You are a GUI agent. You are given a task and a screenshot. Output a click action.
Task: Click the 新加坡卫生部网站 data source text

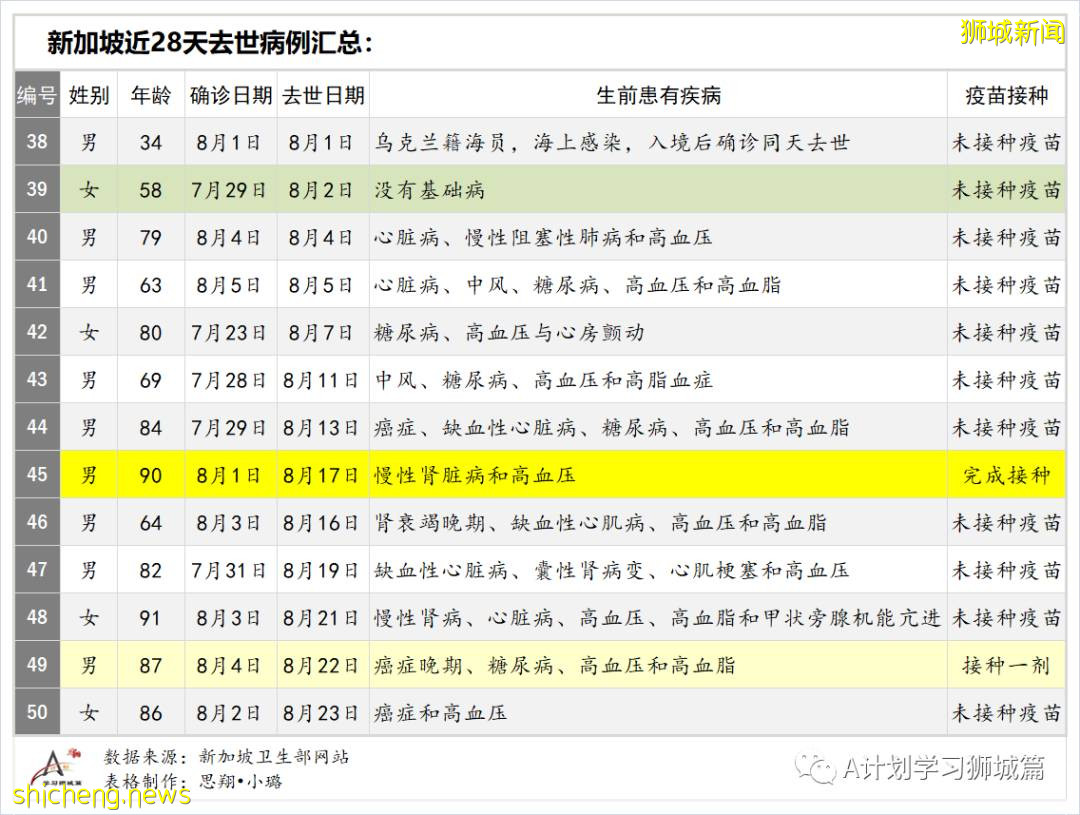pyautogui.click(x=273, y=757)
